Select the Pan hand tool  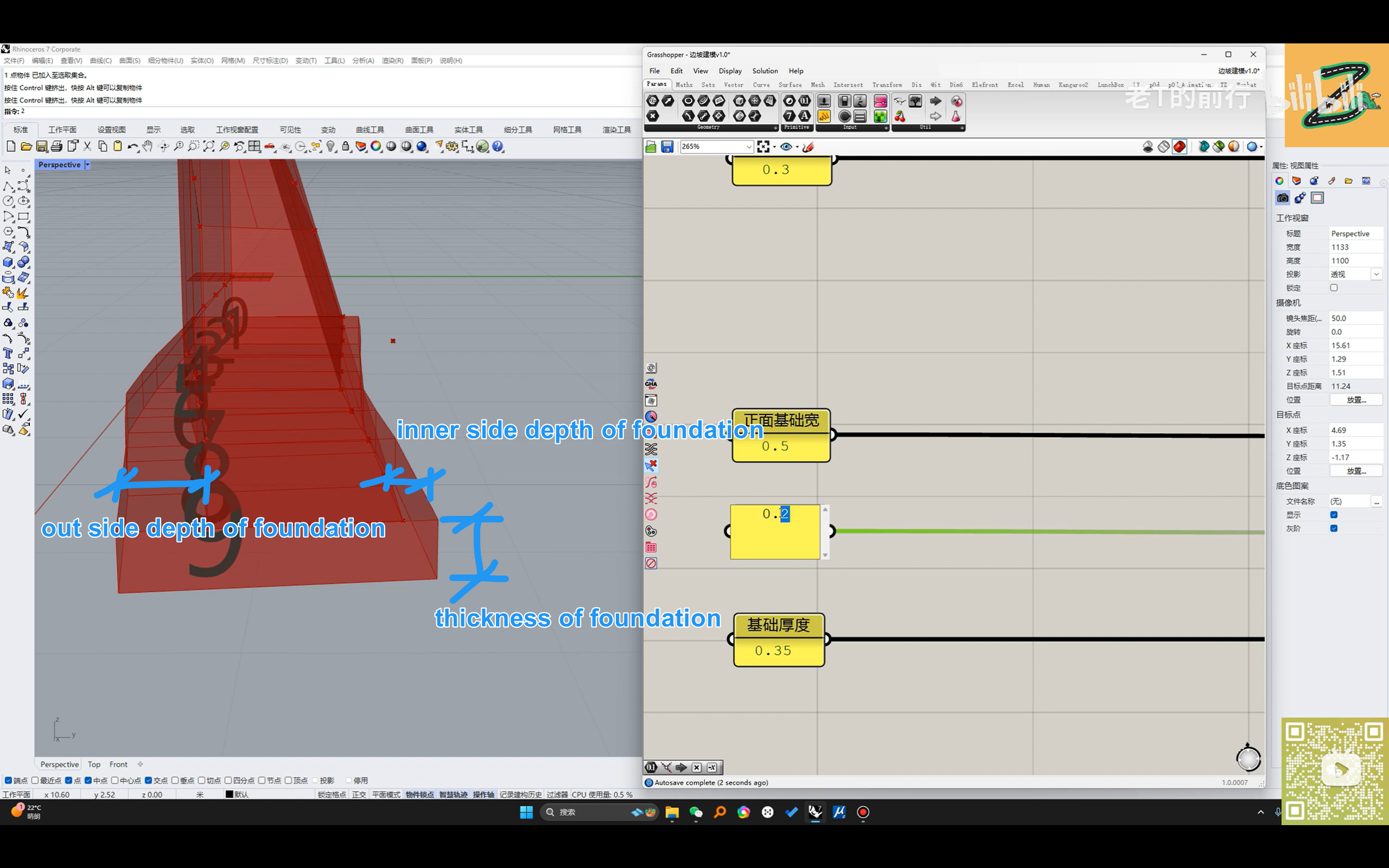(x=148, y=146)
